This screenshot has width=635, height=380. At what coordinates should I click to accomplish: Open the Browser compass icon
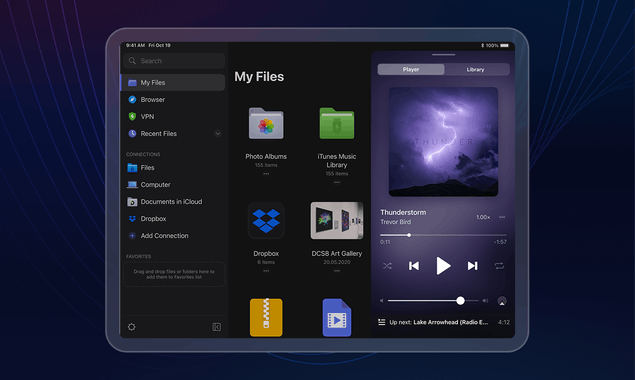pos(132,100)
